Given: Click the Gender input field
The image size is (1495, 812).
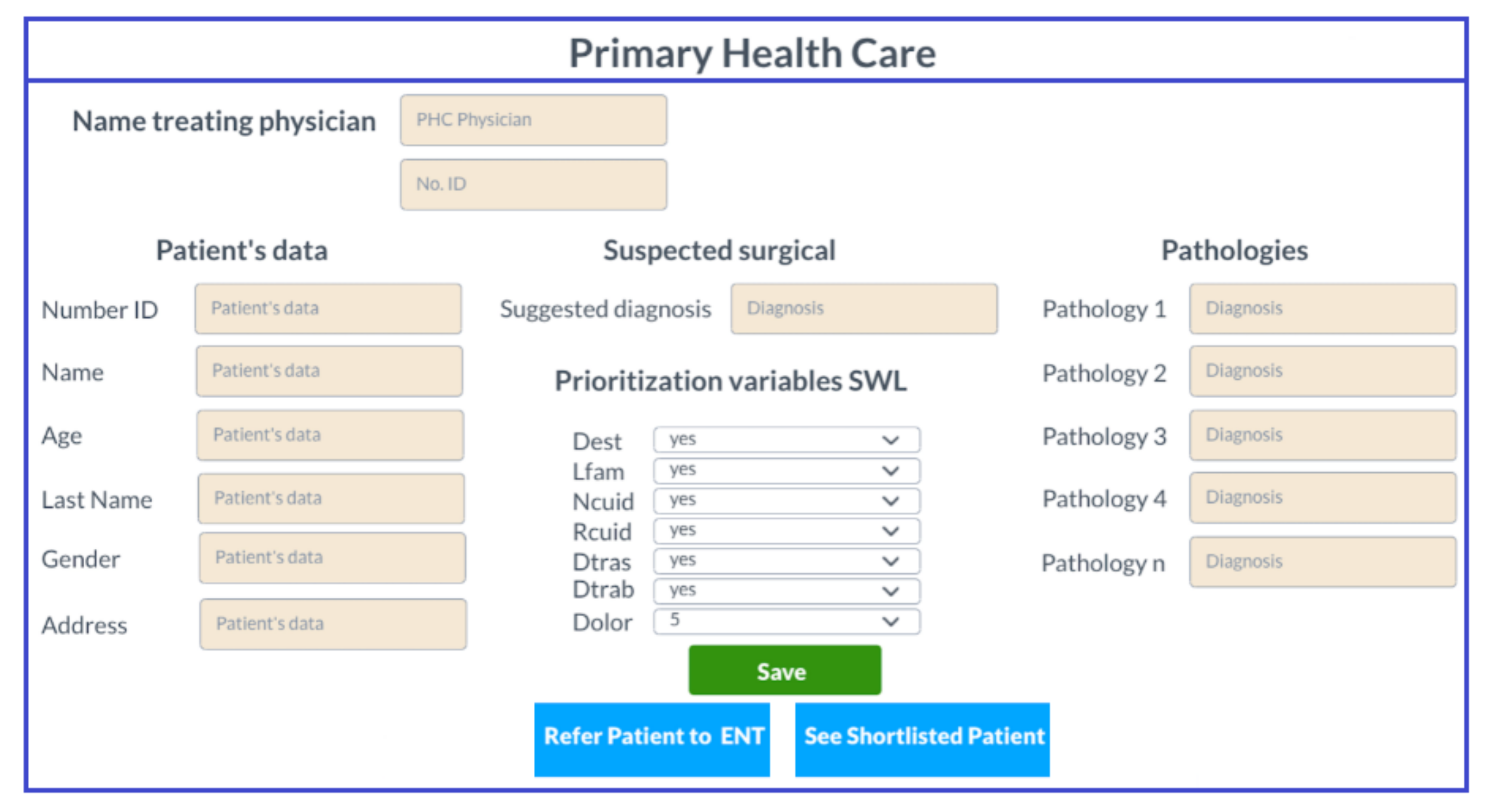Looking at the screenshot, I should tap(332, 558).
